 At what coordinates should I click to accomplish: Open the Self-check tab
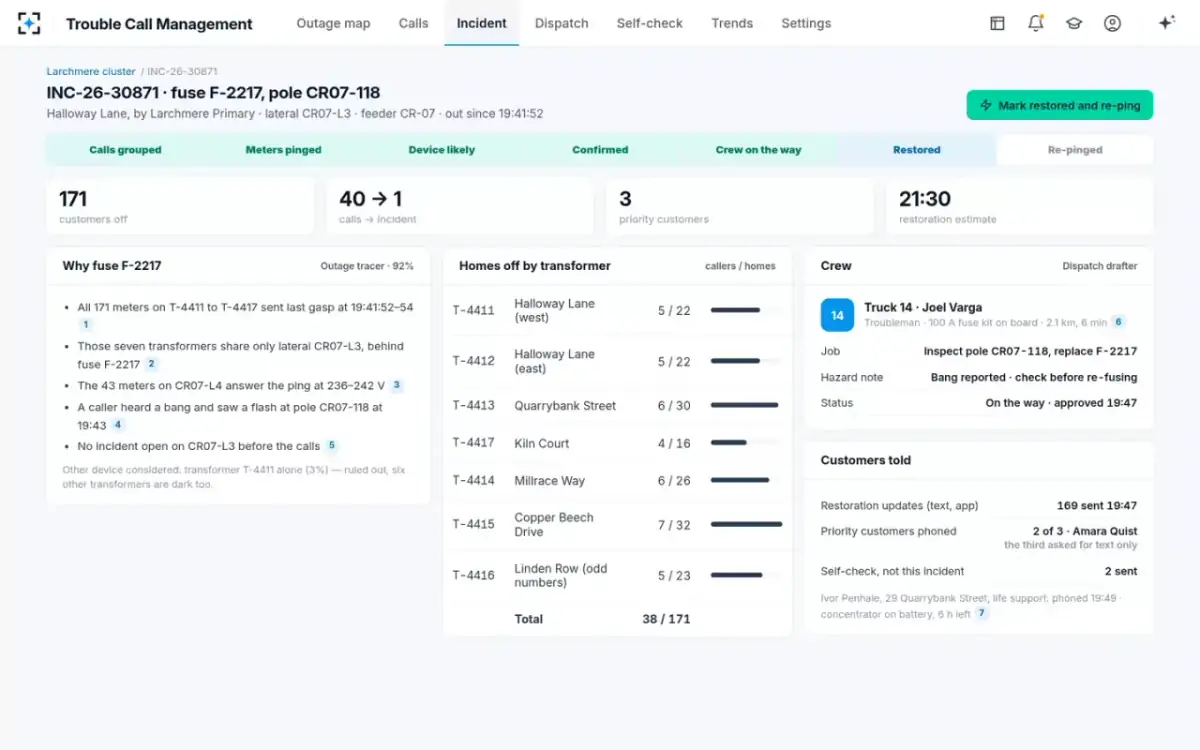click(650, 23)
